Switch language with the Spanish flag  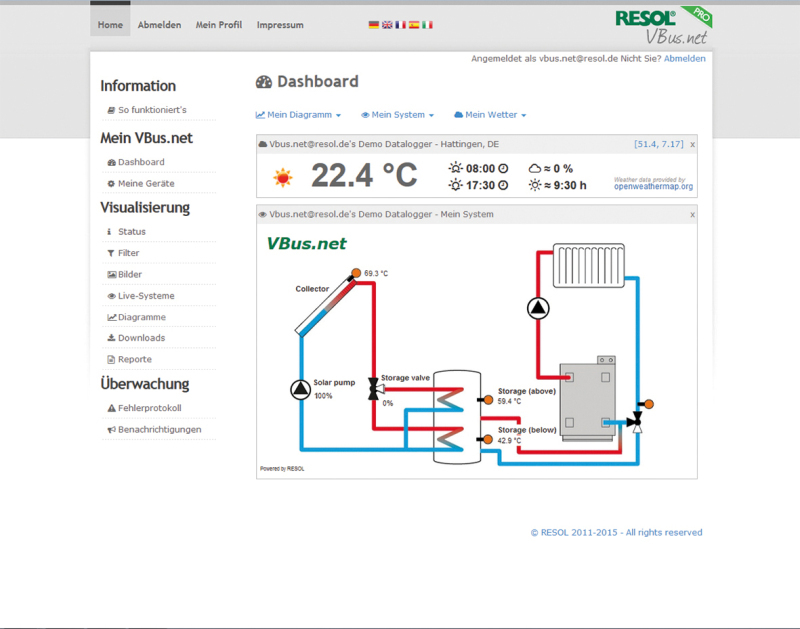tap(414, 24)
